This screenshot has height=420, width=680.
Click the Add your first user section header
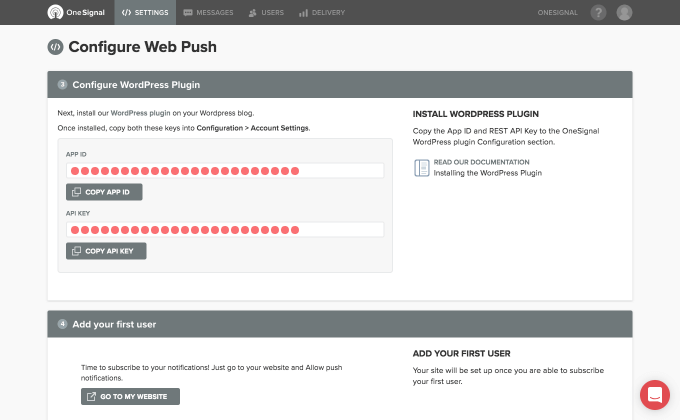coord(340,324)
